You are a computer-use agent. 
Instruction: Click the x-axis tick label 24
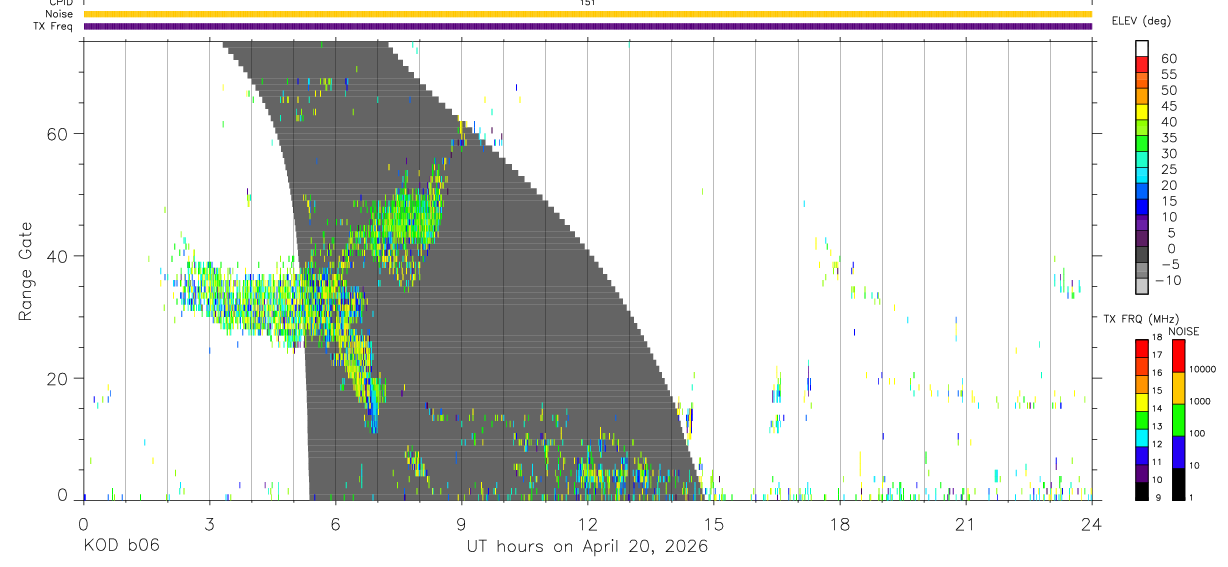pos(1091,523)
